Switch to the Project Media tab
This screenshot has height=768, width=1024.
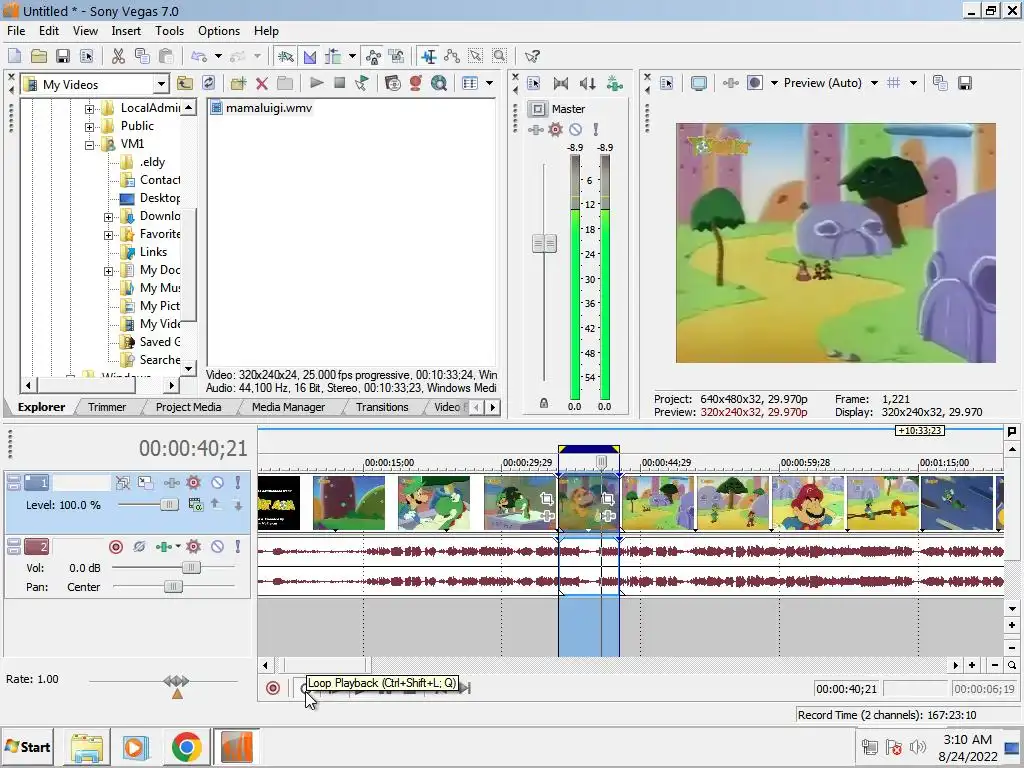click(x=188, y=407)
